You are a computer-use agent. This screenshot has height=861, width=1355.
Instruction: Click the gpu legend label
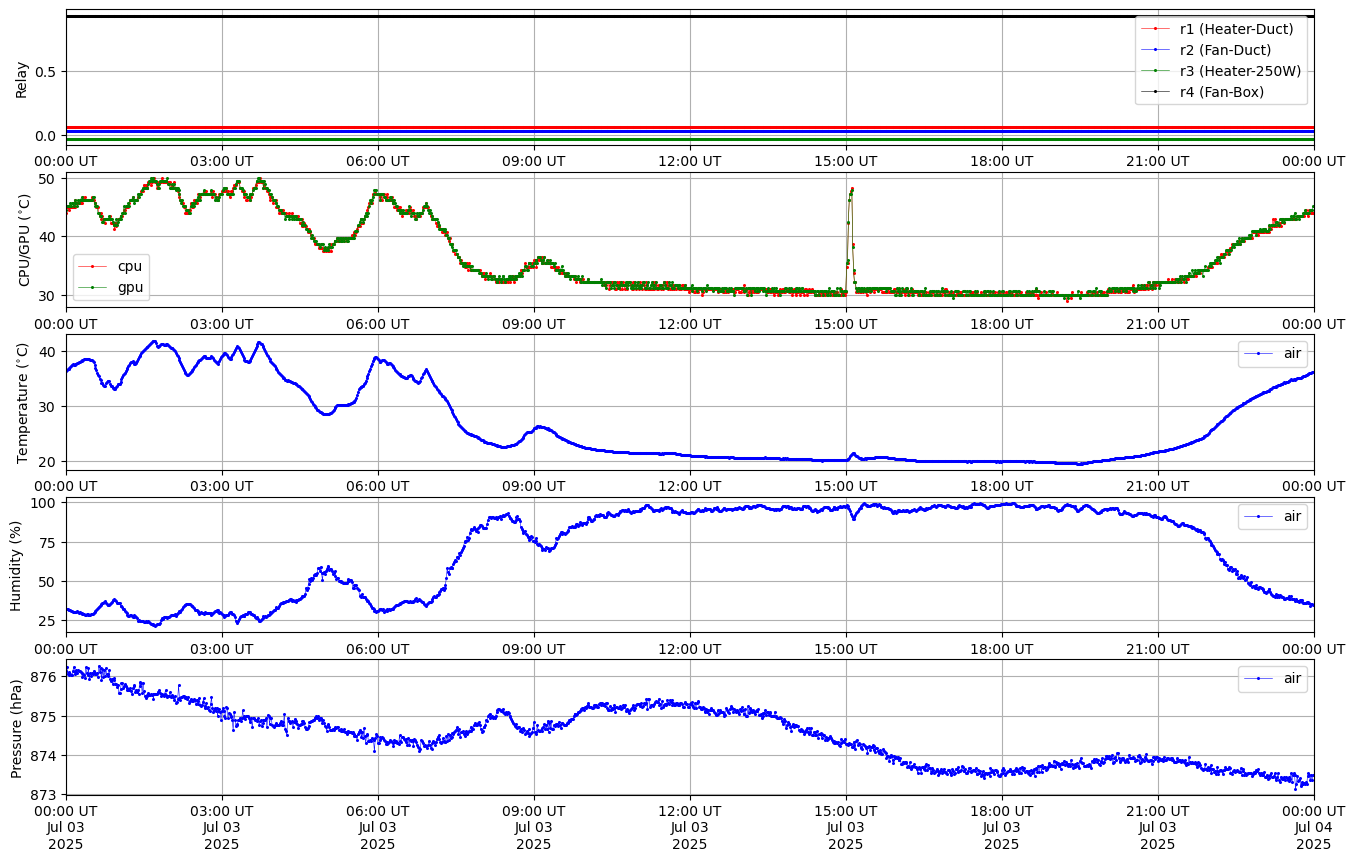130,287
